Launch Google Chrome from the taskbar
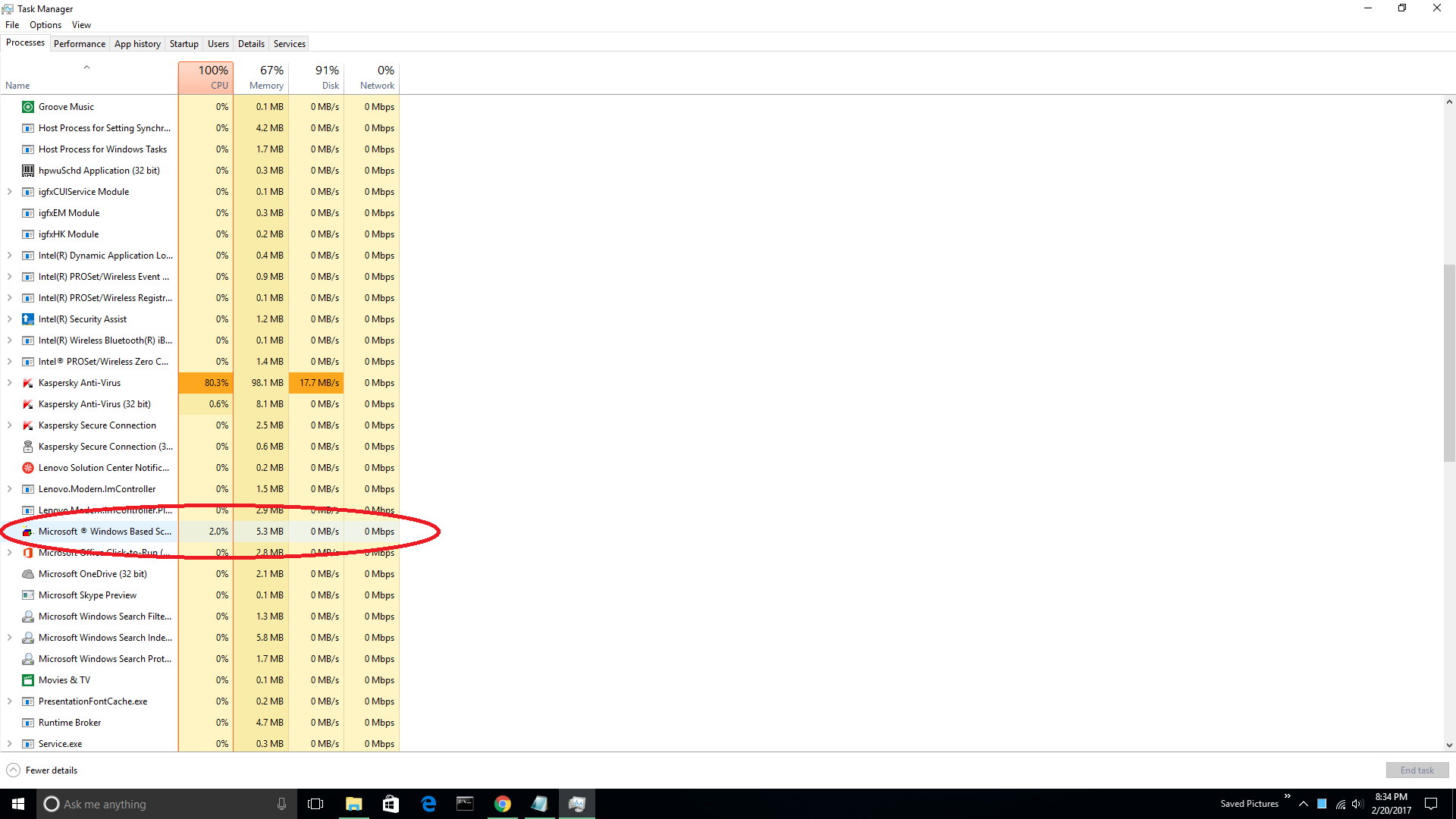 [x=503, y=804]
